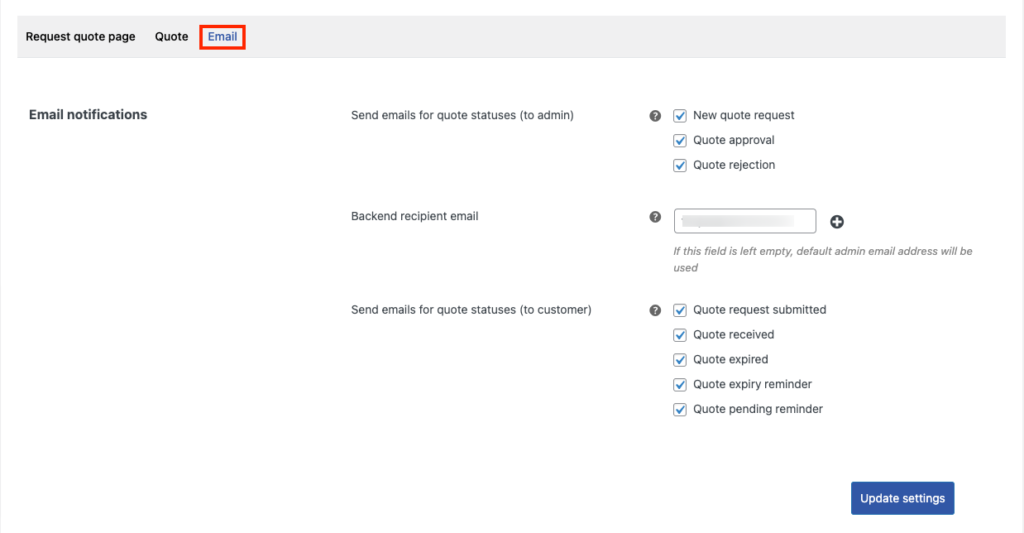Viewport: 1024px width, 533px height.
Task: Click help icon beside Backend recipient email
Action: click(655, 217)
